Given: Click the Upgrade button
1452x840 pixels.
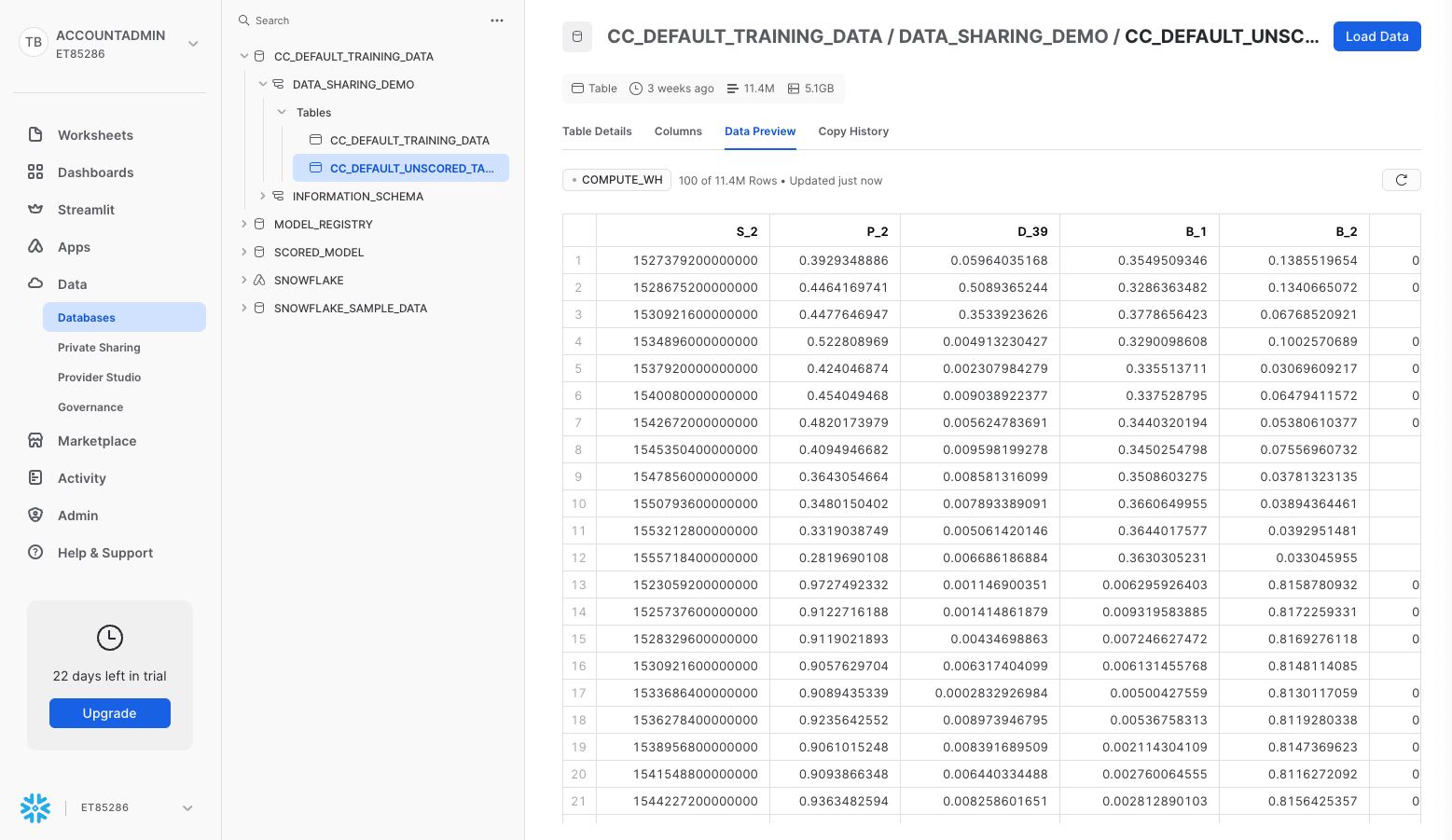Looking at the screenshot, I should pyautogui.click(x=110, y=713).
